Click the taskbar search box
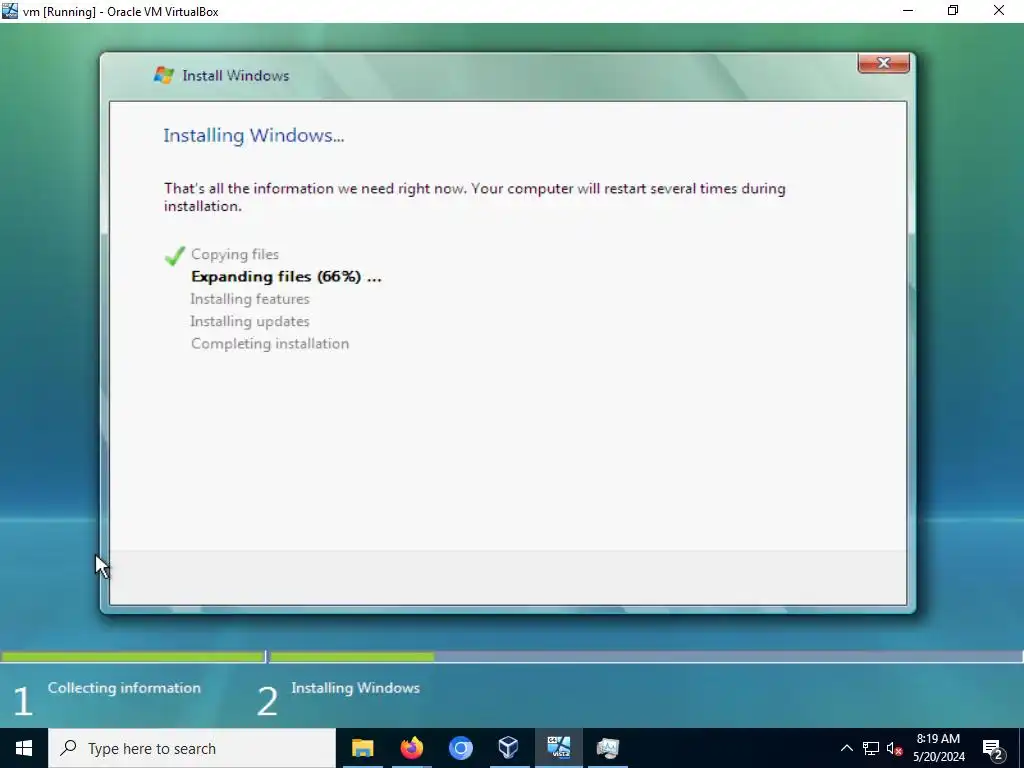1024x768 pixels. coord(192,748)
